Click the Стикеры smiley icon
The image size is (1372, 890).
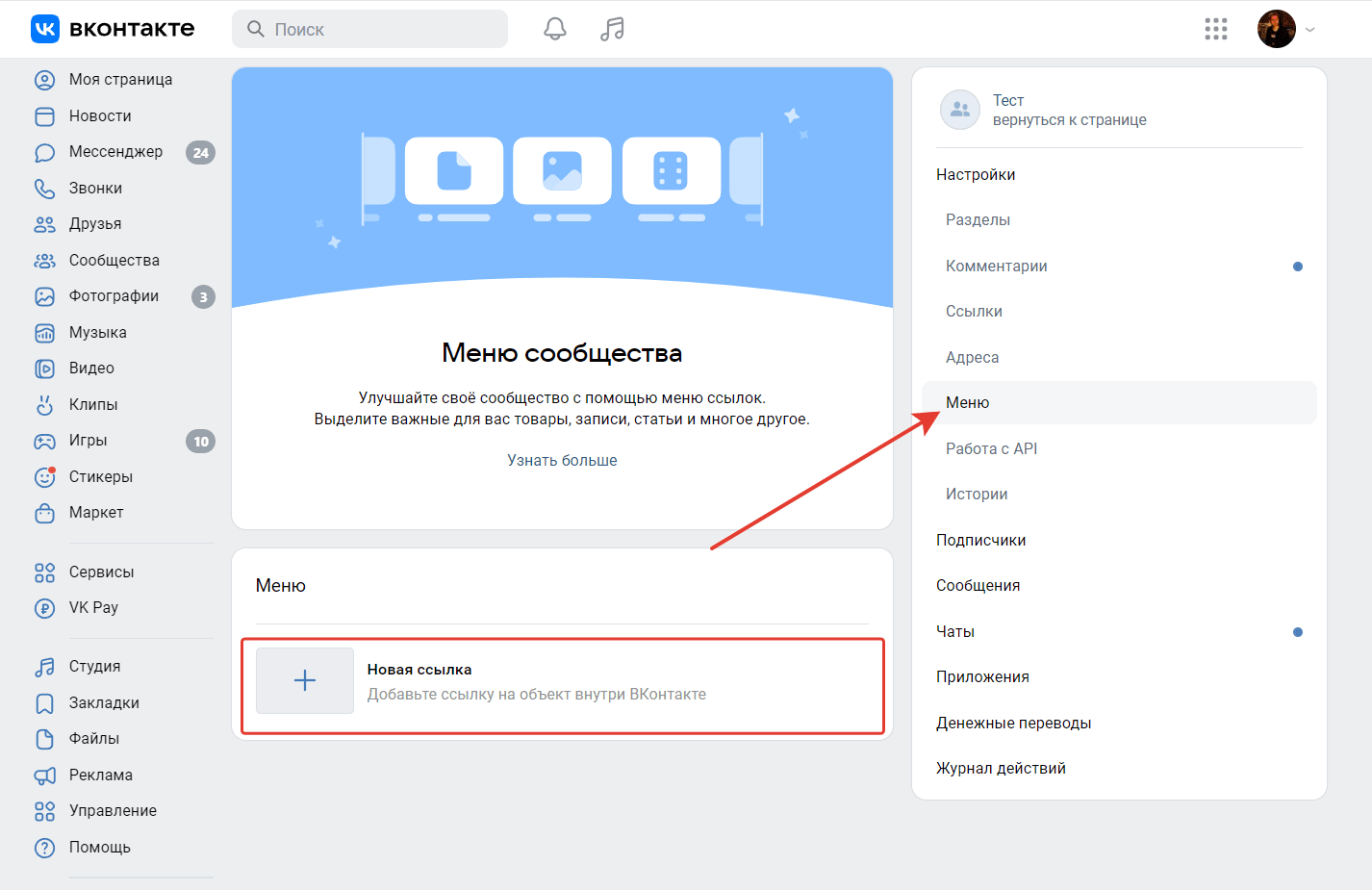[45, 477]
